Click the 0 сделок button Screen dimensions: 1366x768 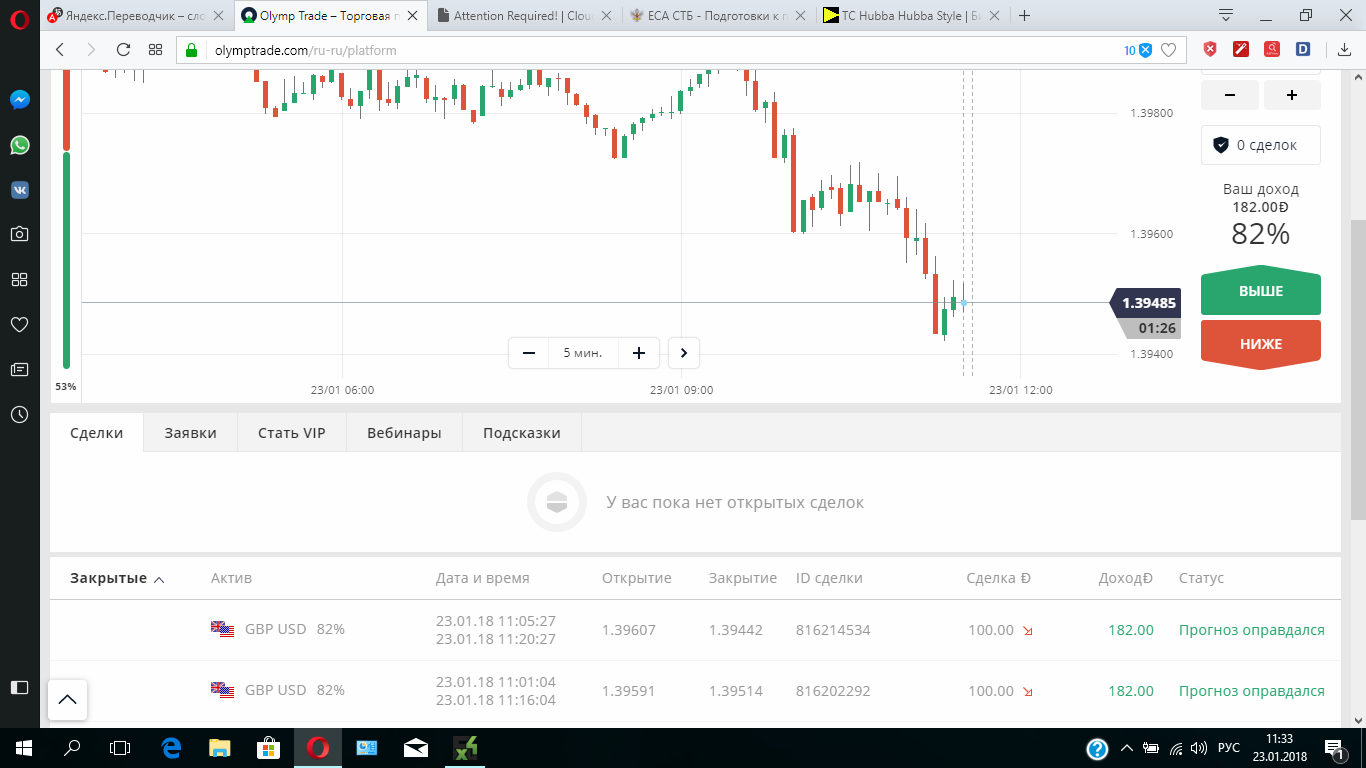[1261, 145]
